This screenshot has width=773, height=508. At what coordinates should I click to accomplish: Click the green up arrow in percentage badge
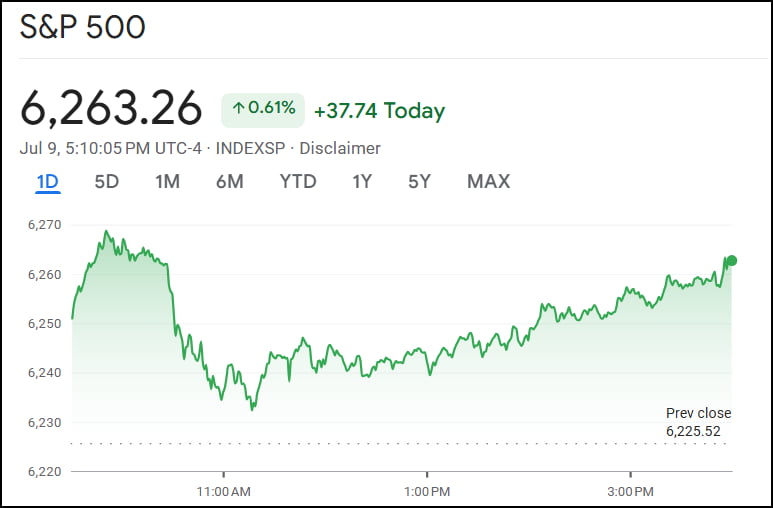click(x=238, y=109)
